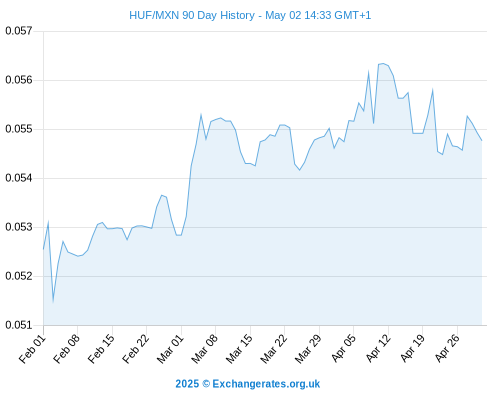495x400 pixels.
Task: Click the lowest dip point in early February
Action: [53, 302]
